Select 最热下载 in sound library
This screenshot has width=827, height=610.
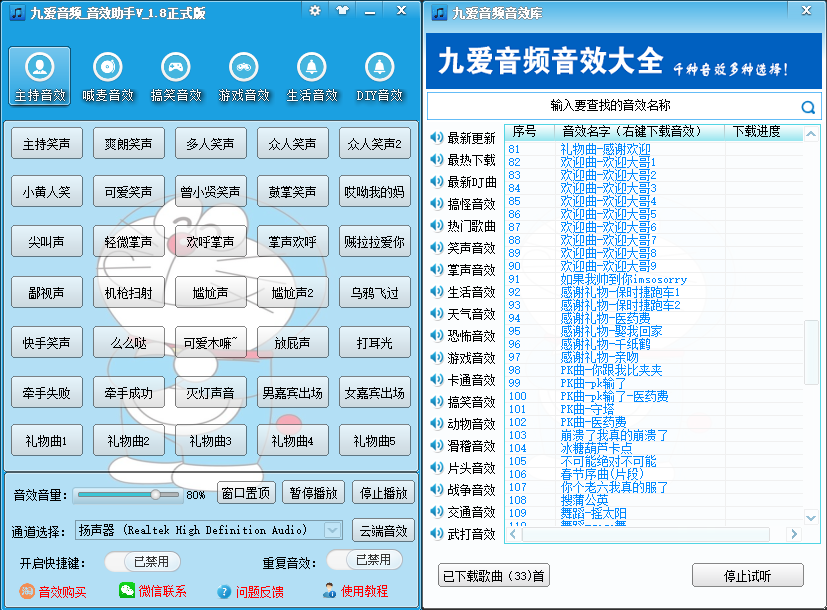(463, 160)
